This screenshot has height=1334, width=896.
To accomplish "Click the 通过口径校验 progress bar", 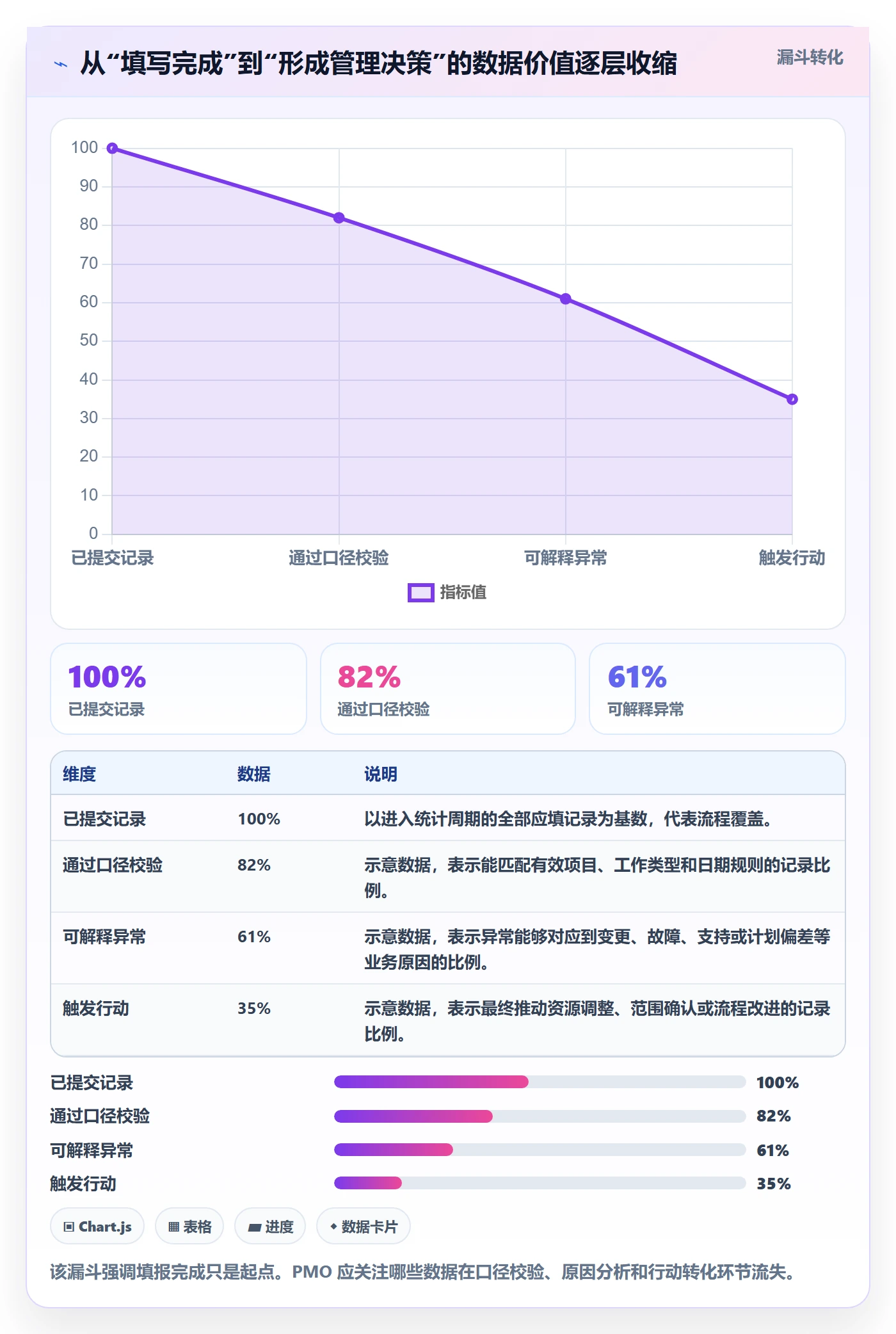I will coord(540,1116).
